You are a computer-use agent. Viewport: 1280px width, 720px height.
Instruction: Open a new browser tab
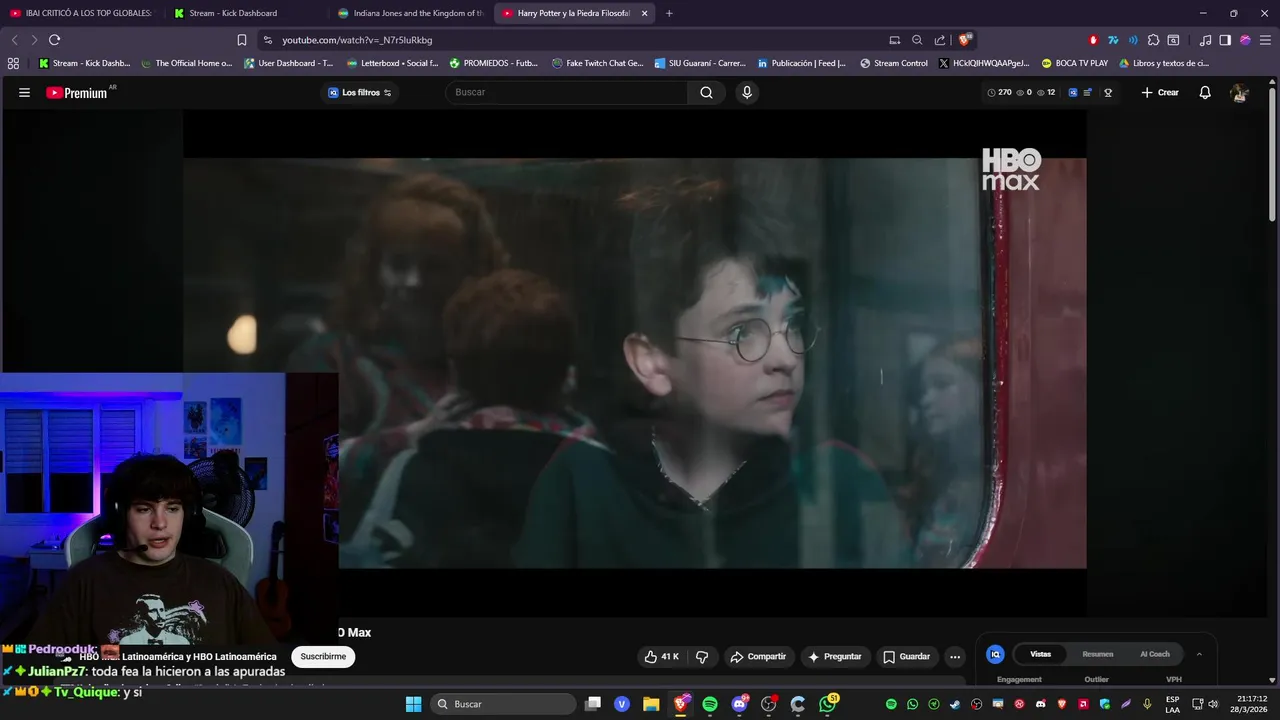tap(669, 13)
